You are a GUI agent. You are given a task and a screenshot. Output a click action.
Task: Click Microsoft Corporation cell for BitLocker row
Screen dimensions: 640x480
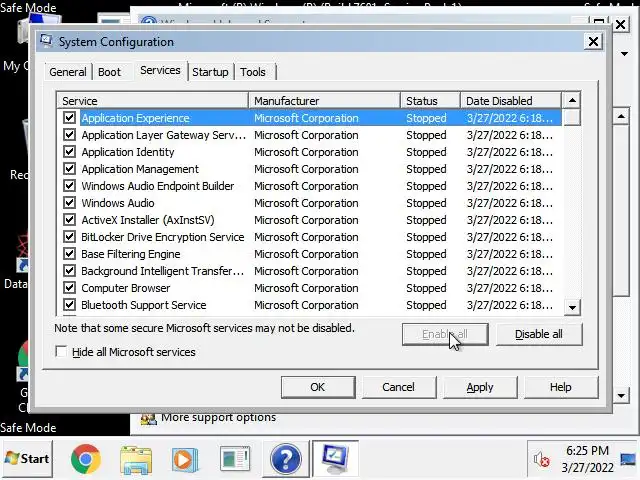306,237
